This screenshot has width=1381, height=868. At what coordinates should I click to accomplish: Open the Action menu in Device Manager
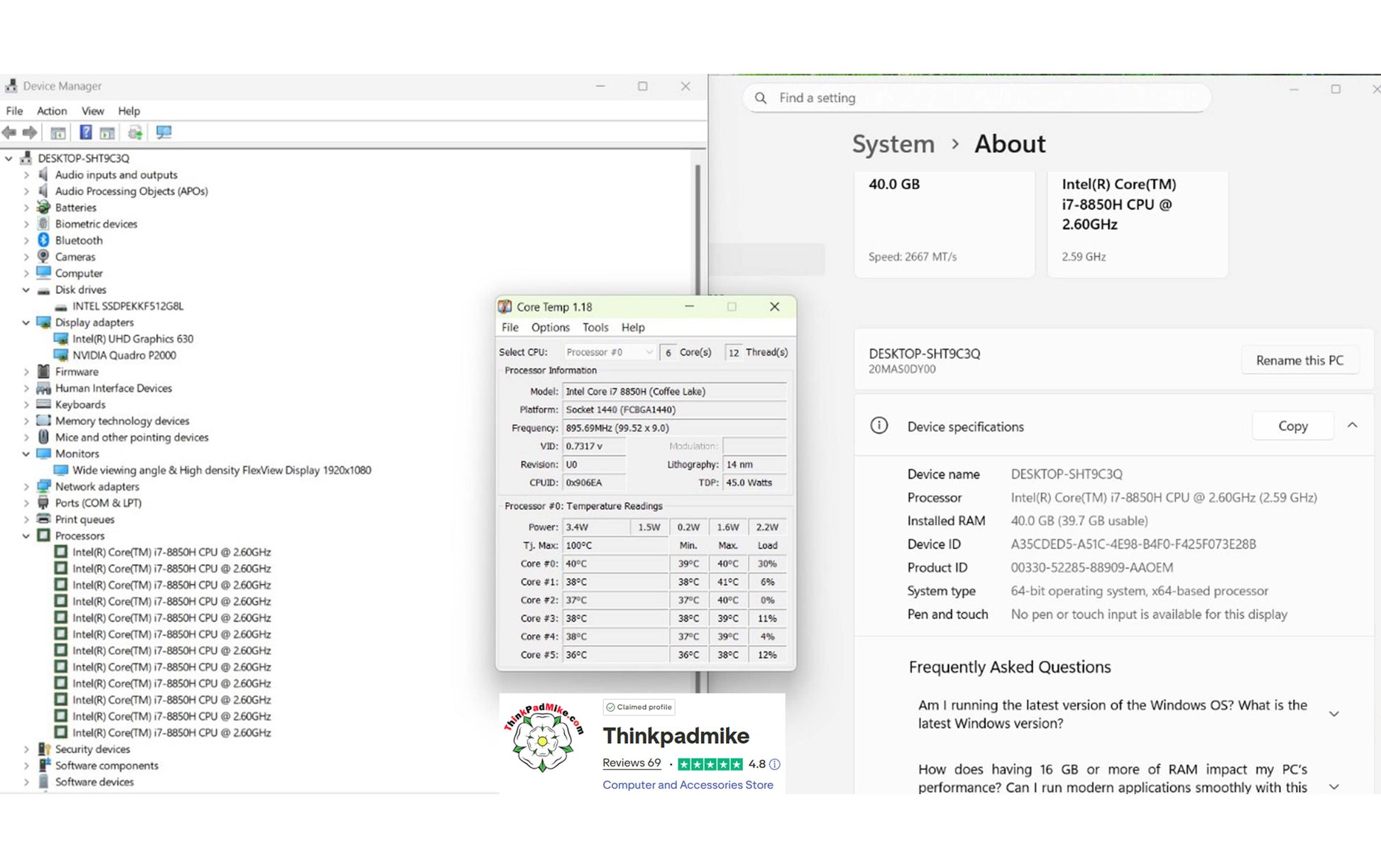tap(52, 111)
